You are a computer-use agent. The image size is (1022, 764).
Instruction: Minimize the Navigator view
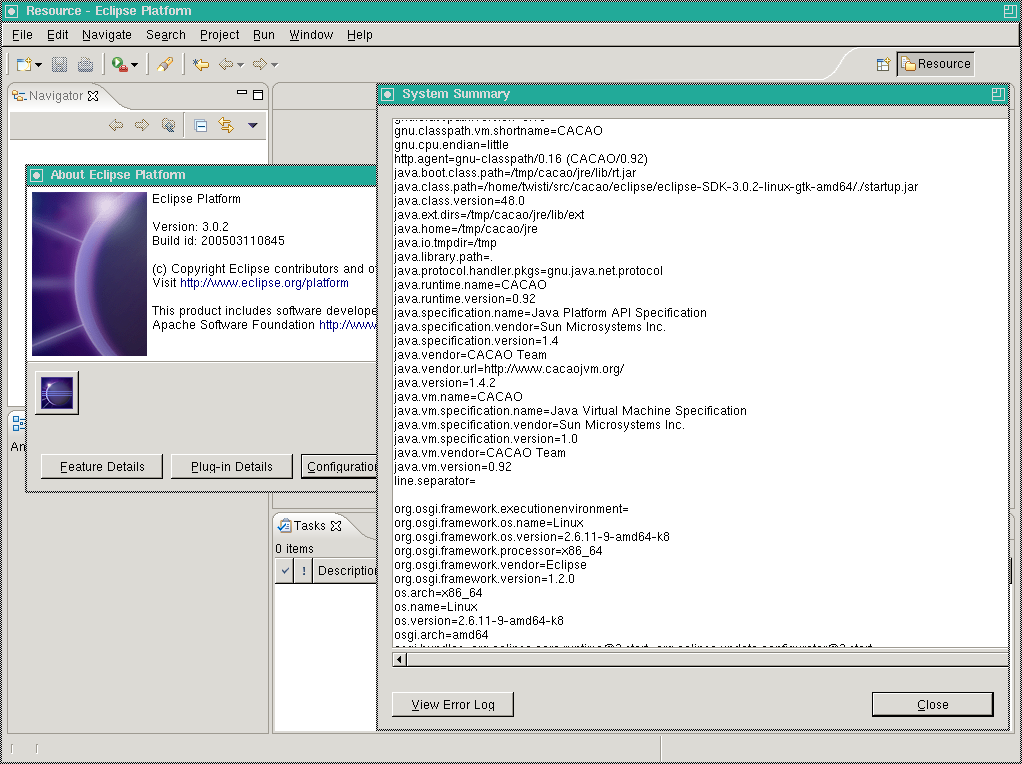coord(242,94)
